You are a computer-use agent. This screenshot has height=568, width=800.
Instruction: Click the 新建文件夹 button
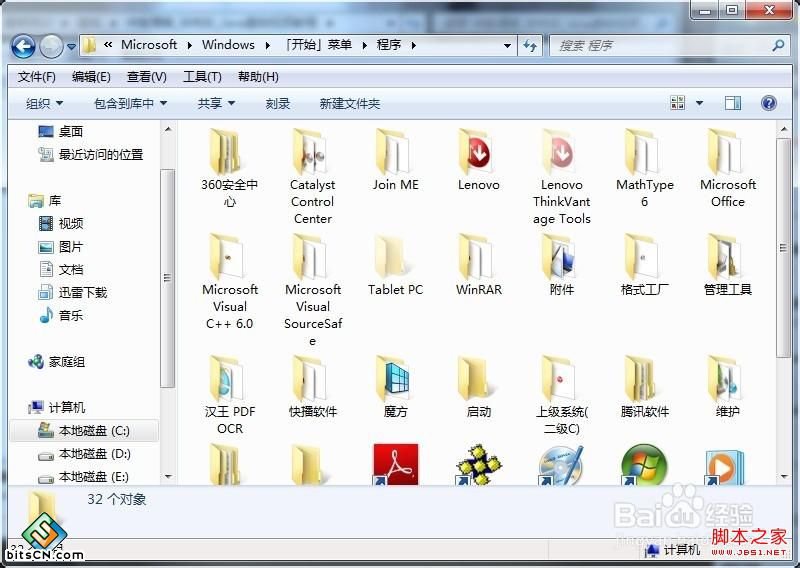349,104
